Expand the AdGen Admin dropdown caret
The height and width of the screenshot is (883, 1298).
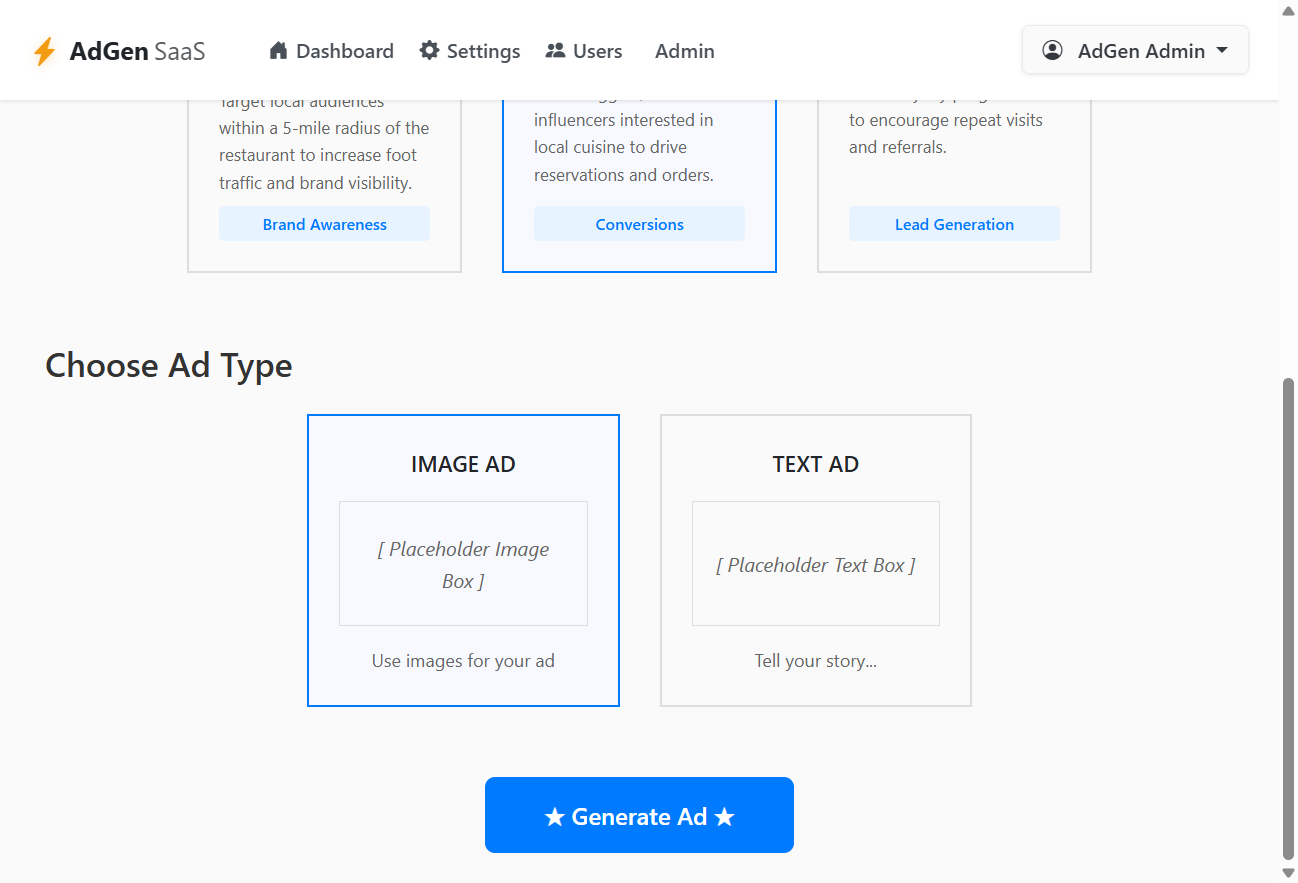1222,51
